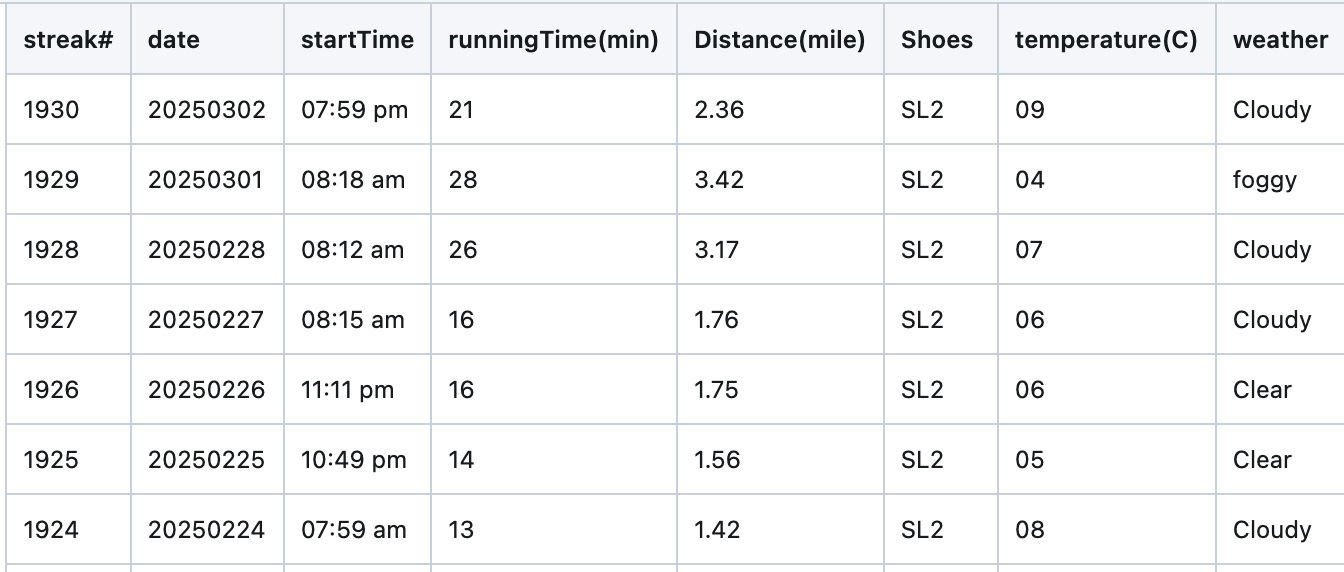The width and height of the screenshot is (1344, 572).
Task: Click the temperature(C) column header
Action: (1106, 40)
